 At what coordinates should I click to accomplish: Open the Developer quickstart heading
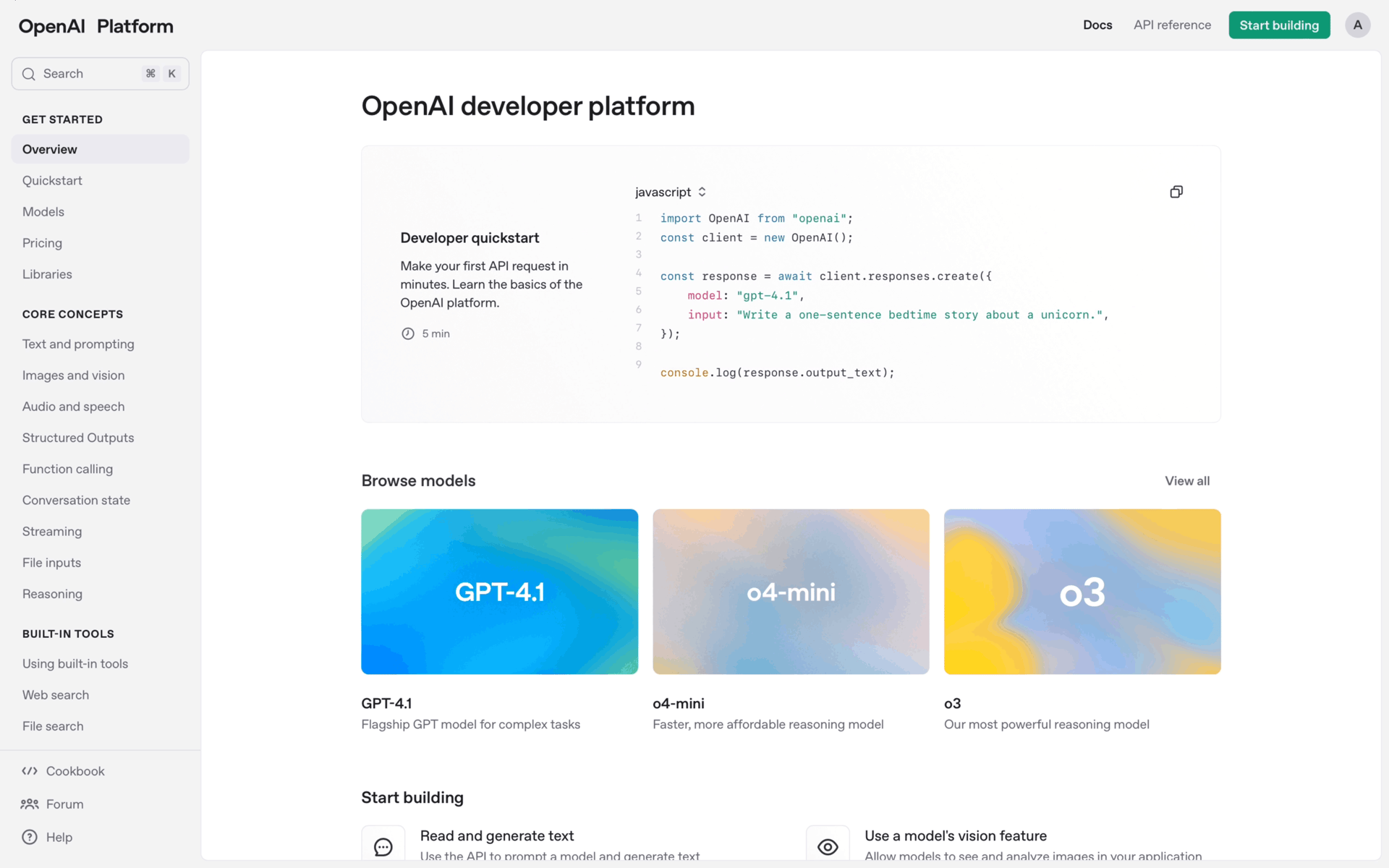coord(470,238)
